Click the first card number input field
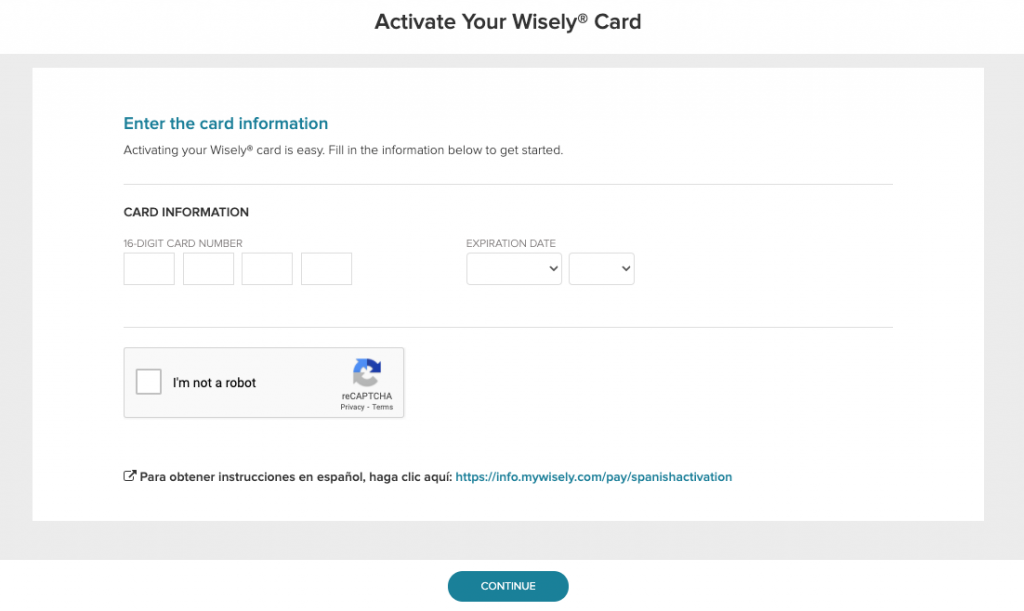 (148, 268)
